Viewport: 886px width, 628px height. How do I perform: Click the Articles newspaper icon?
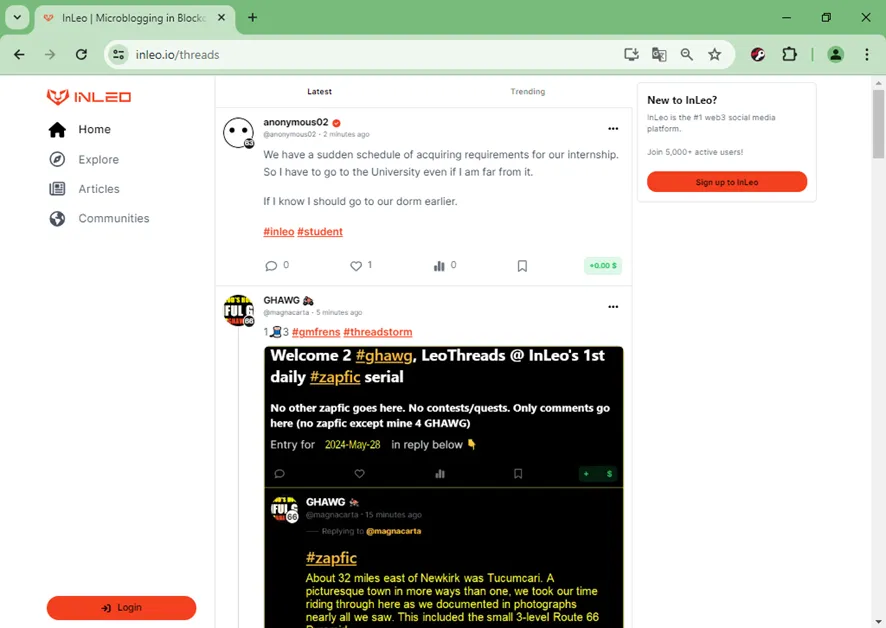click(57, 189)
